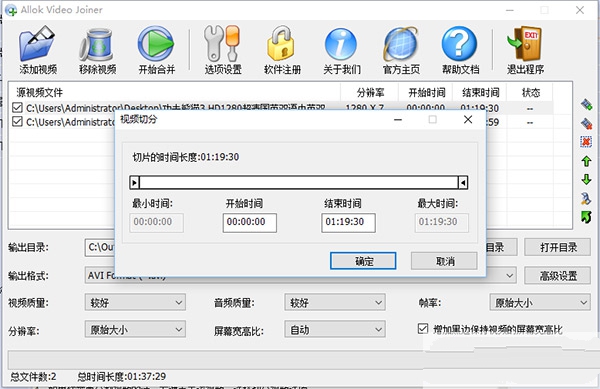600x389 pixels.
Task: Click the add video film-strip icon in right sidebar
Action: 586,104
